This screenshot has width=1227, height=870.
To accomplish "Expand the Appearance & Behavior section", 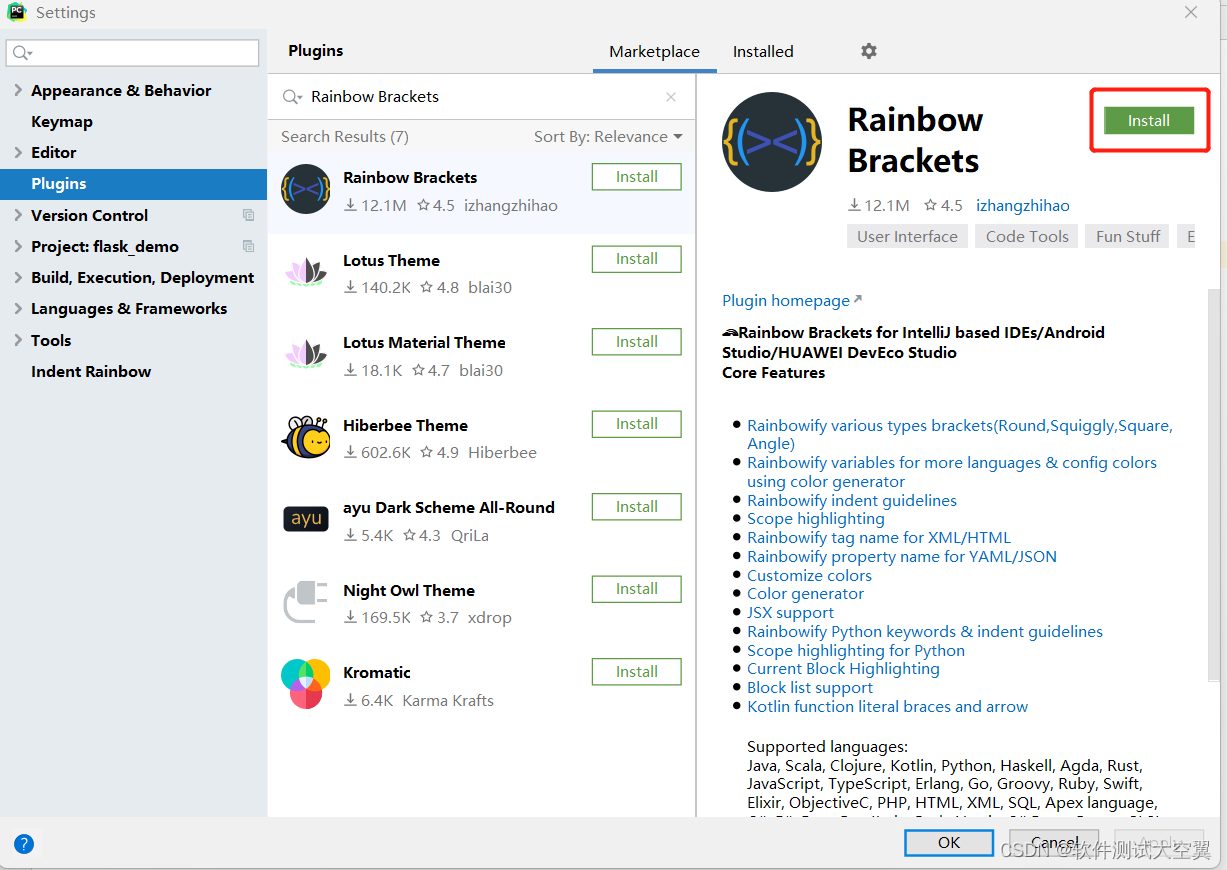I will point(18,90).
